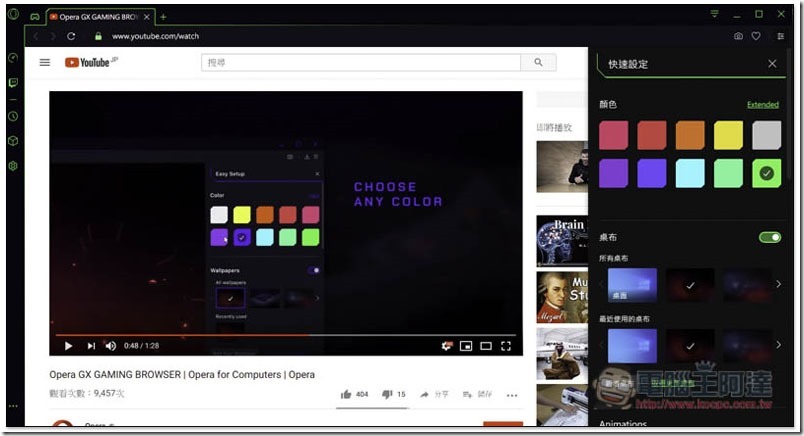Screen dimensions: 804x436
Task: Open GX Control speedometer sidebar icon
Action: [x=13, y=58]
